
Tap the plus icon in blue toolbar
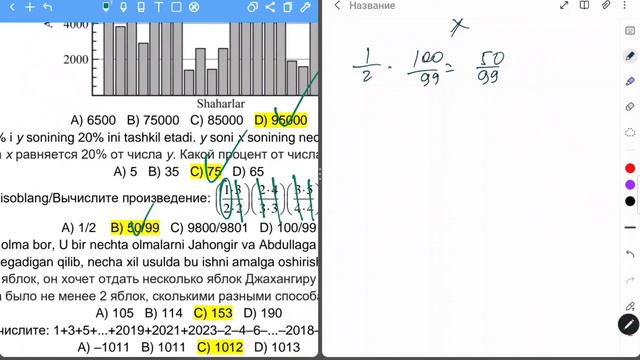(30, 7)
